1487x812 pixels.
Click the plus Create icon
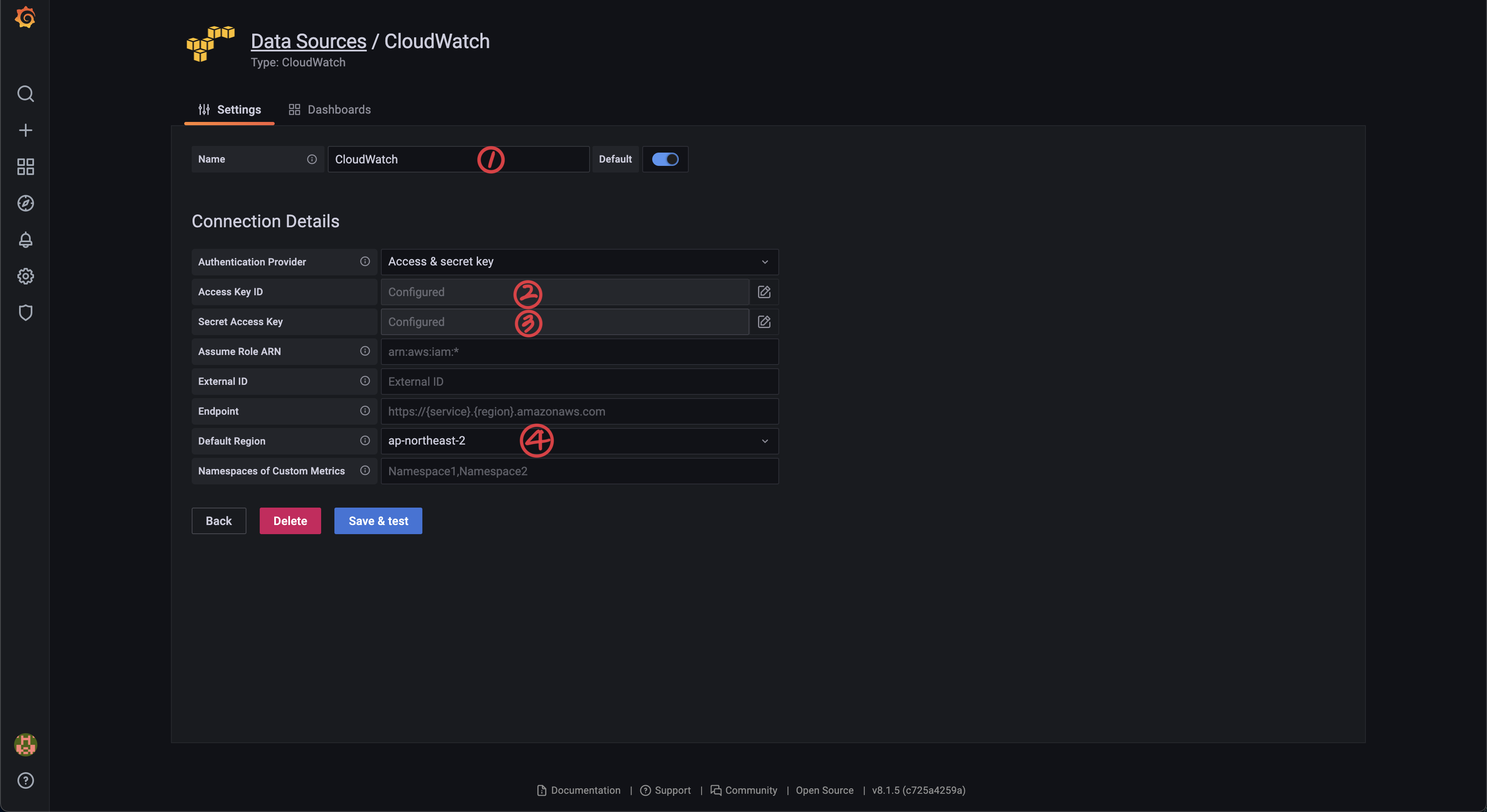(x=25, y=131)
